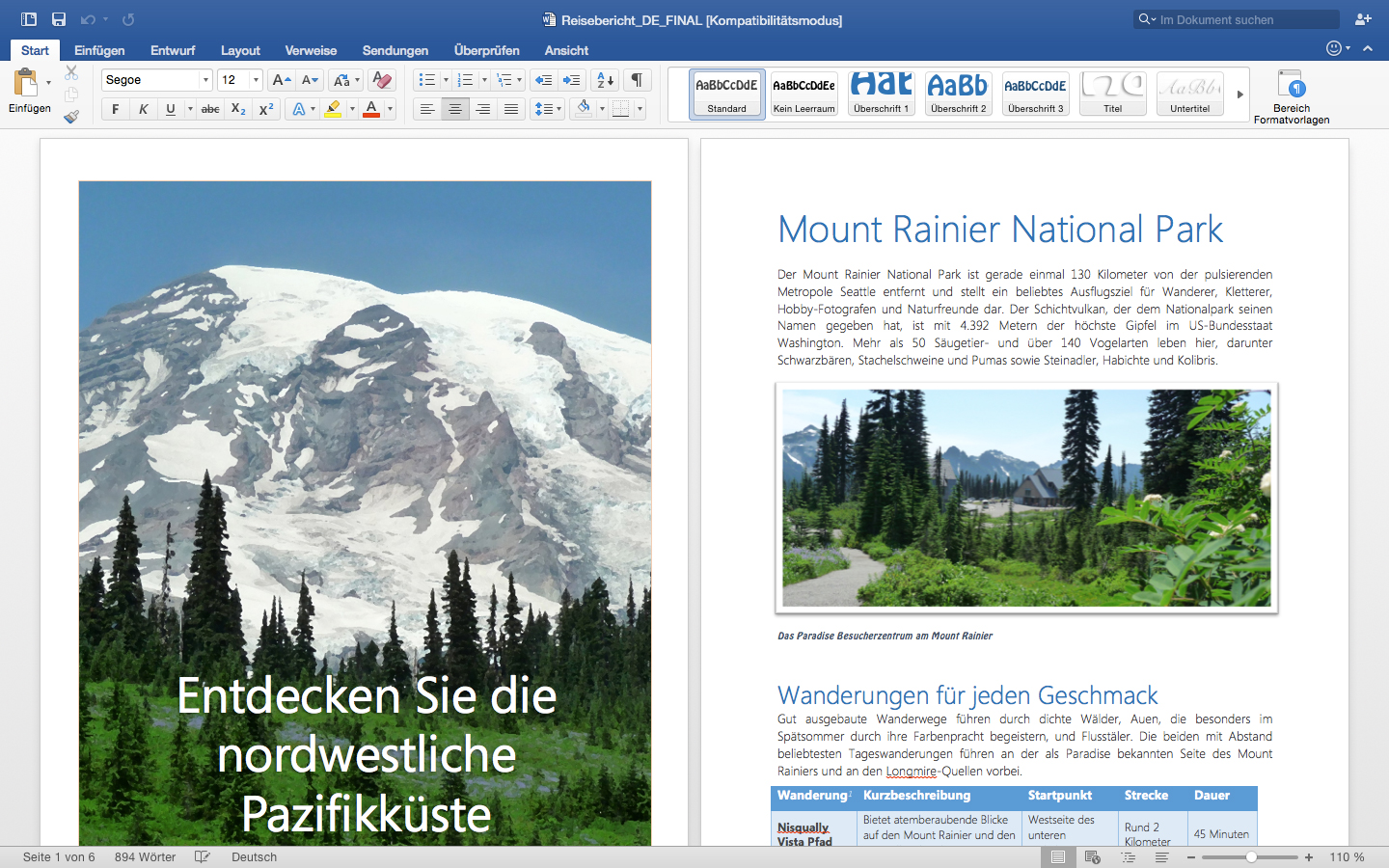Screen dimensions: 1389x868
Task: Open the font size dropdown showing 12
Action: [256, 80]
